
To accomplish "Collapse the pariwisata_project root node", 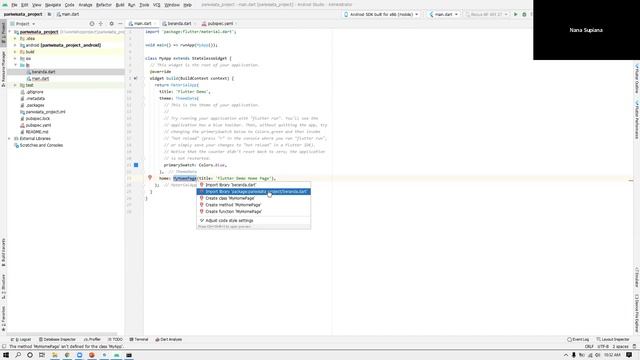I will coord(10,32).
